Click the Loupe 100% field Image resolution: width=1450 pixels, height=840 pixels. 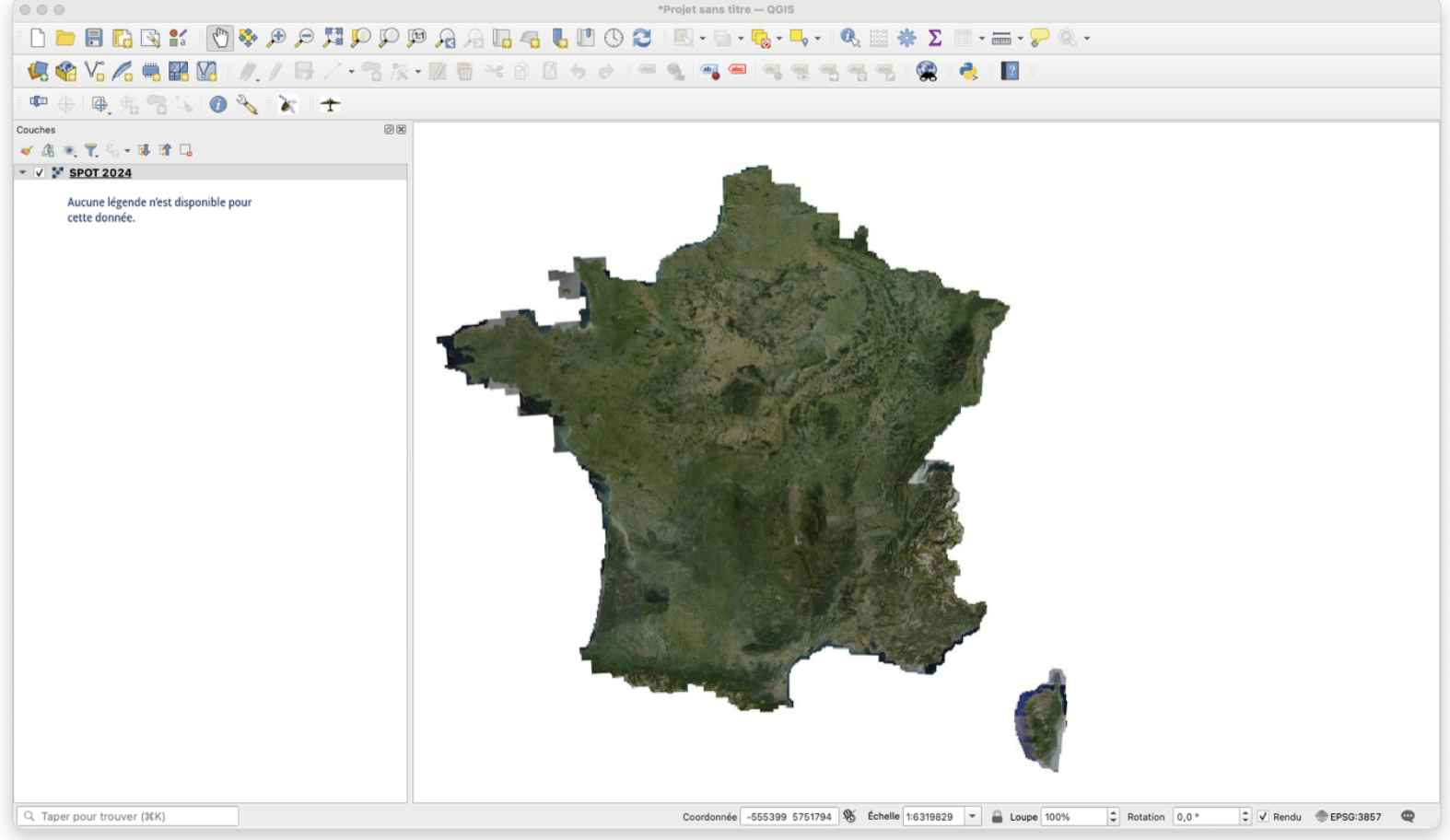pyautogui.click(x=1073, y=816)
